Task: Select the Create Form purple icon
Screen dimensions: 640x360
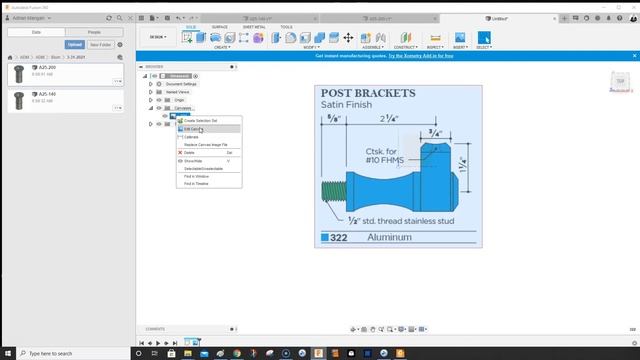Action: (x=258, y=38)
